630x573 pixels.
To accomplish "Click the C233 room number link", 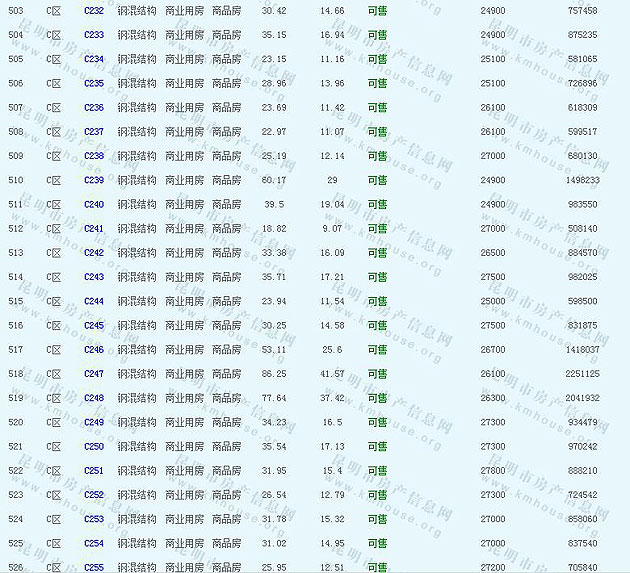I will 94,35.
